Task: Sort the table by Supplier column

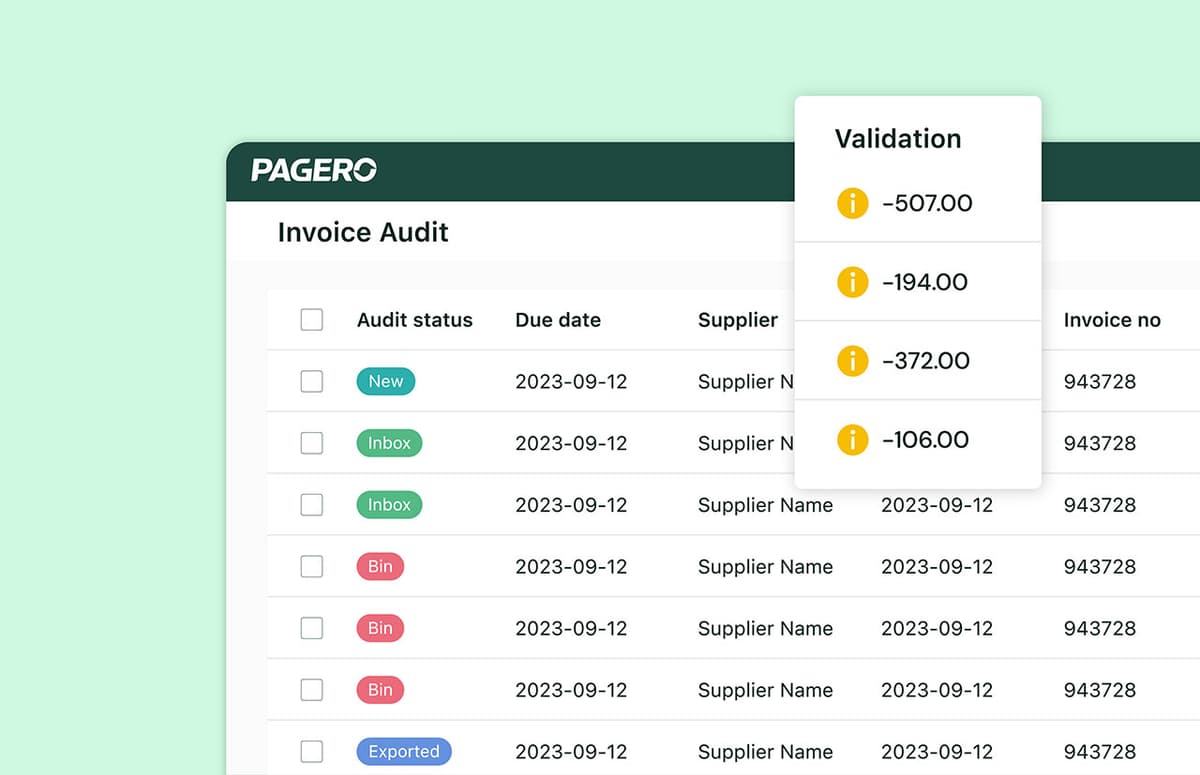Action: click(x=738, y=319)
